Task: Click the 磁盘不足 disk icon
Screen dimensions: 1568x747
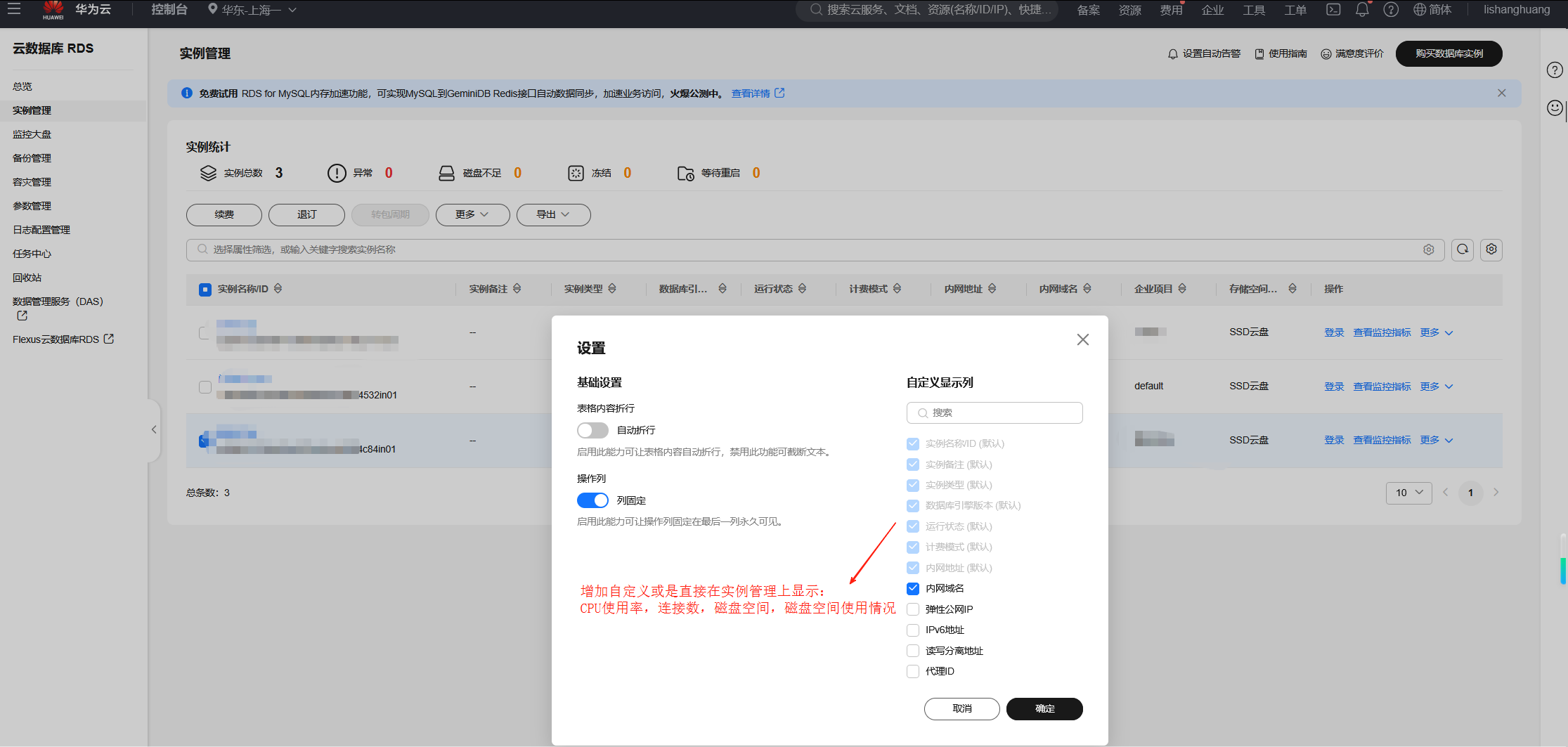Action: coord(446,174)
